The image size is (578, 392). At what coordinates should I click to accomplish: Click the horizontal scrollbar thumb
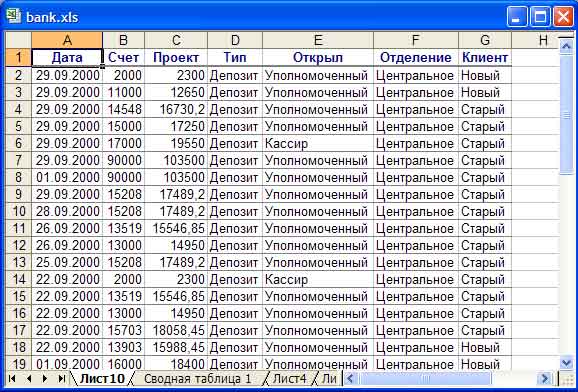click(x=424, y=378)
